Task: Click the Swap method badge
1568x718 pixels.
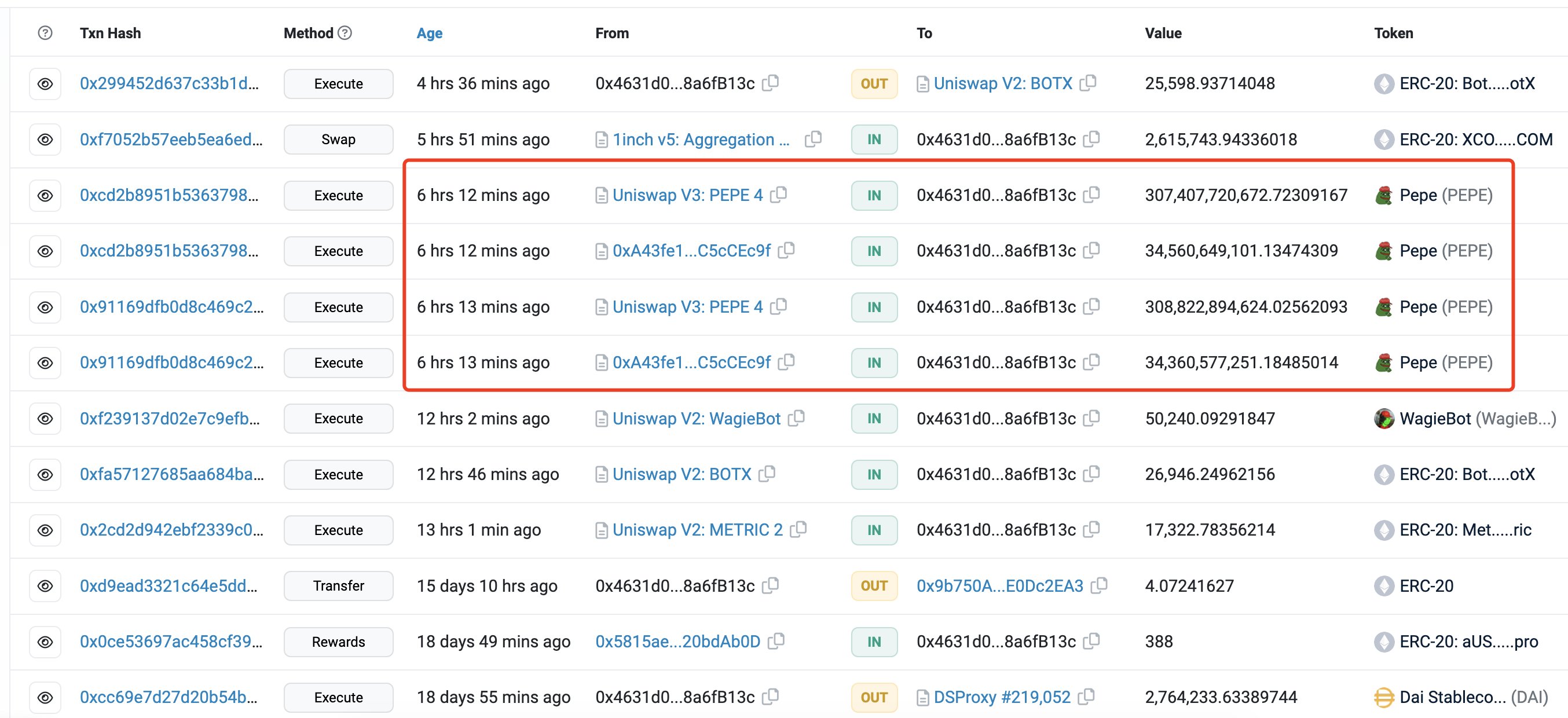Action: tap(338, 140)
